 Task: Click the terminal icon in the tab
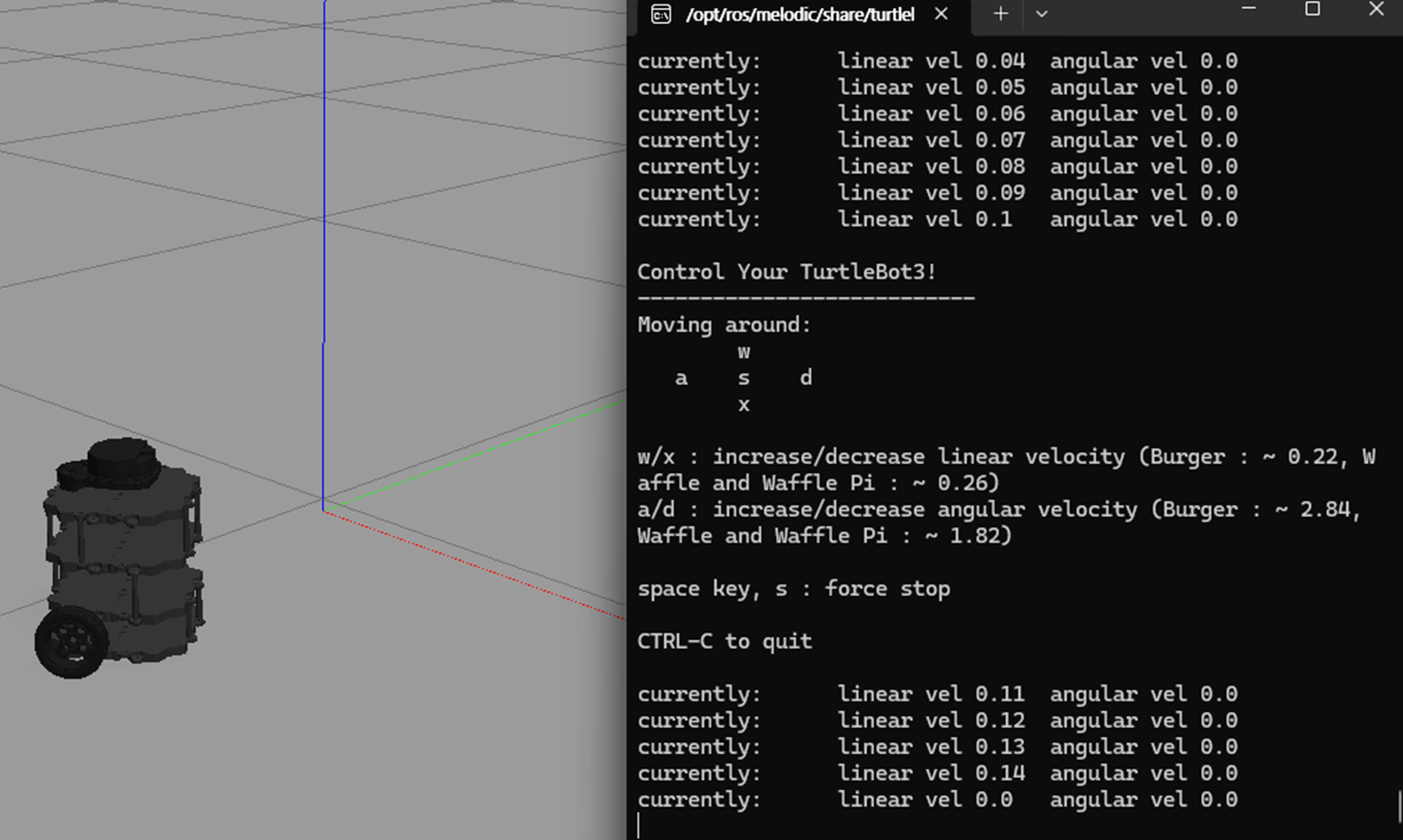(661, 14)
